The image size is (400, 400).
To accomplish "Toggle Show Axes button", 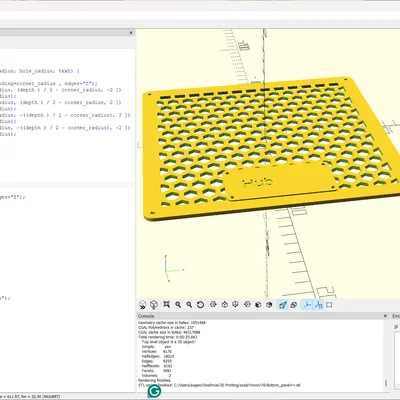I will [307, 305].
